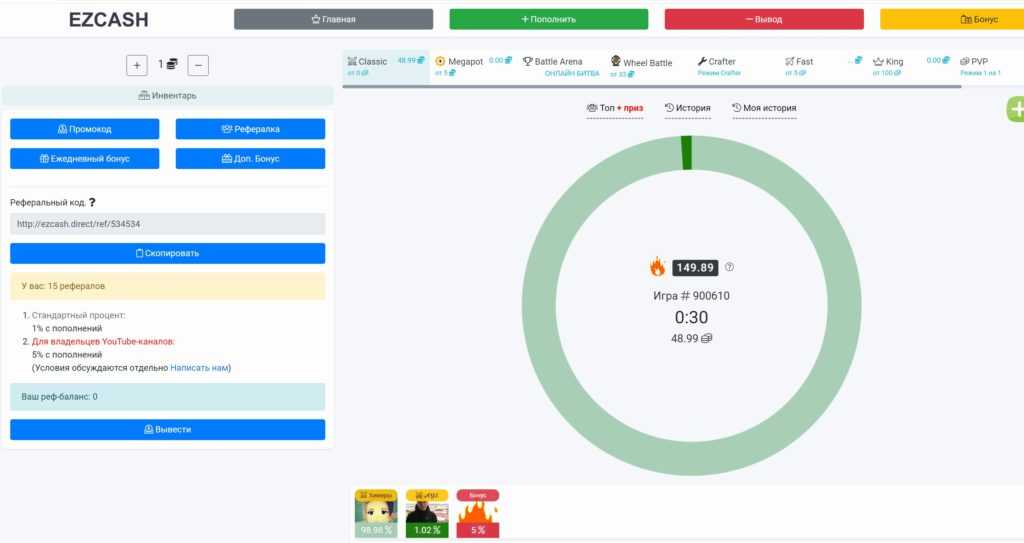Select the player avatar with 1.02%
This screenshot has height=543, width=1024.
[x=427, y=514]
